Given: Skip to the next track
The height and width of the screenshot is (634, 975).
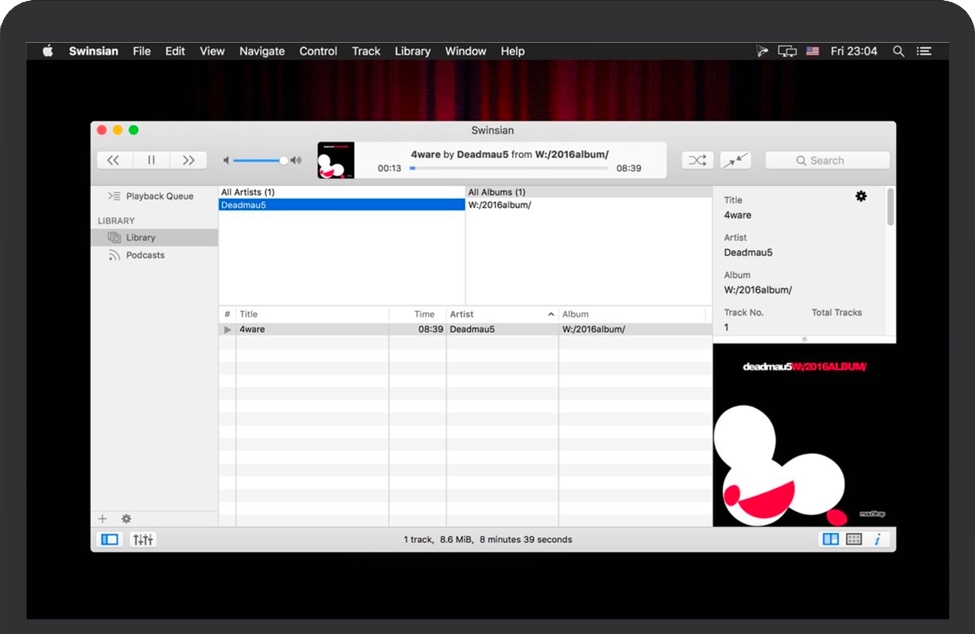Looking at the screenshot, I should click(x=189, y=160).
